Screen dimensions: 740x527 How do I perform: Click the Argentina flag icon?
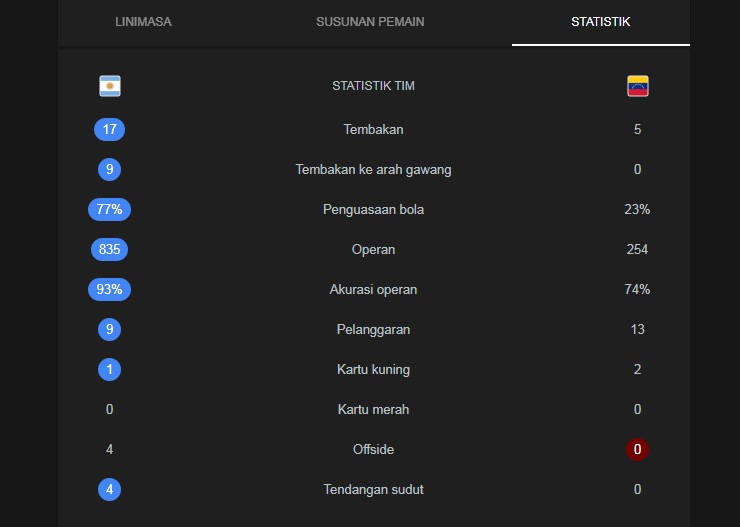(110, 86)
